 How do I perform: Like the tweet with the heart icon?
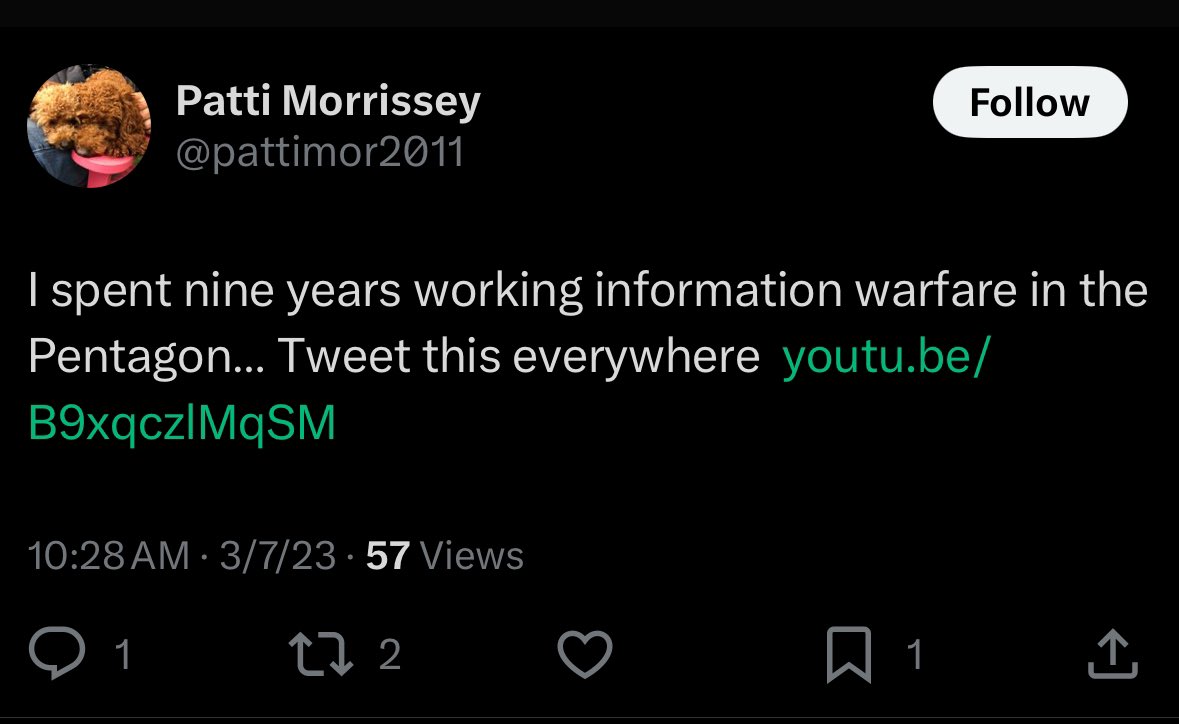583,655
